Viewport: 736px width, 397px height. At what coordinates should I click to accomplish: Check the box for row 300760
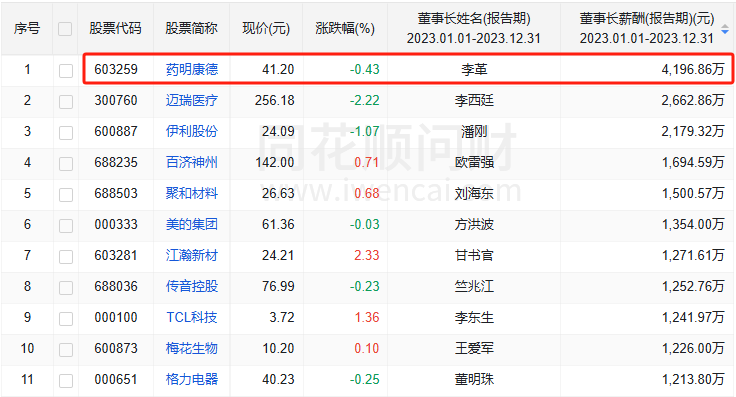point(66,102)
